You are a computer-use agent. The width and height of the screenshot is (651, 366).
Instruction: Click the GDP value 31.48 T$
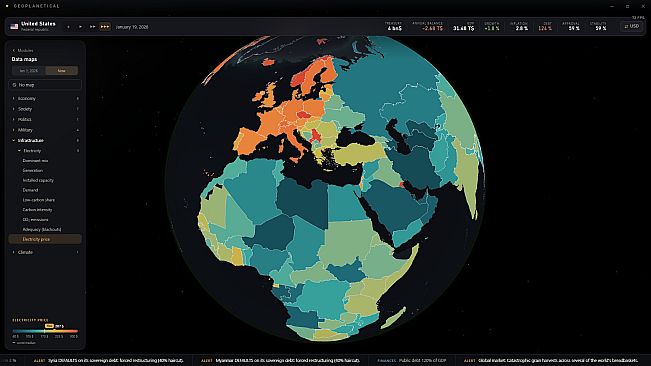[463, 28]
